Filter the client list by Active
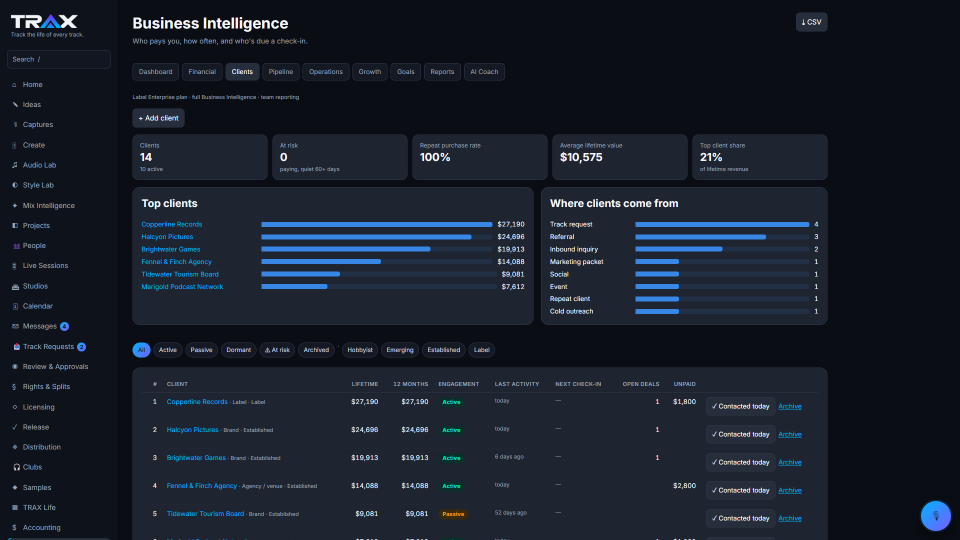 click(168, 350)
